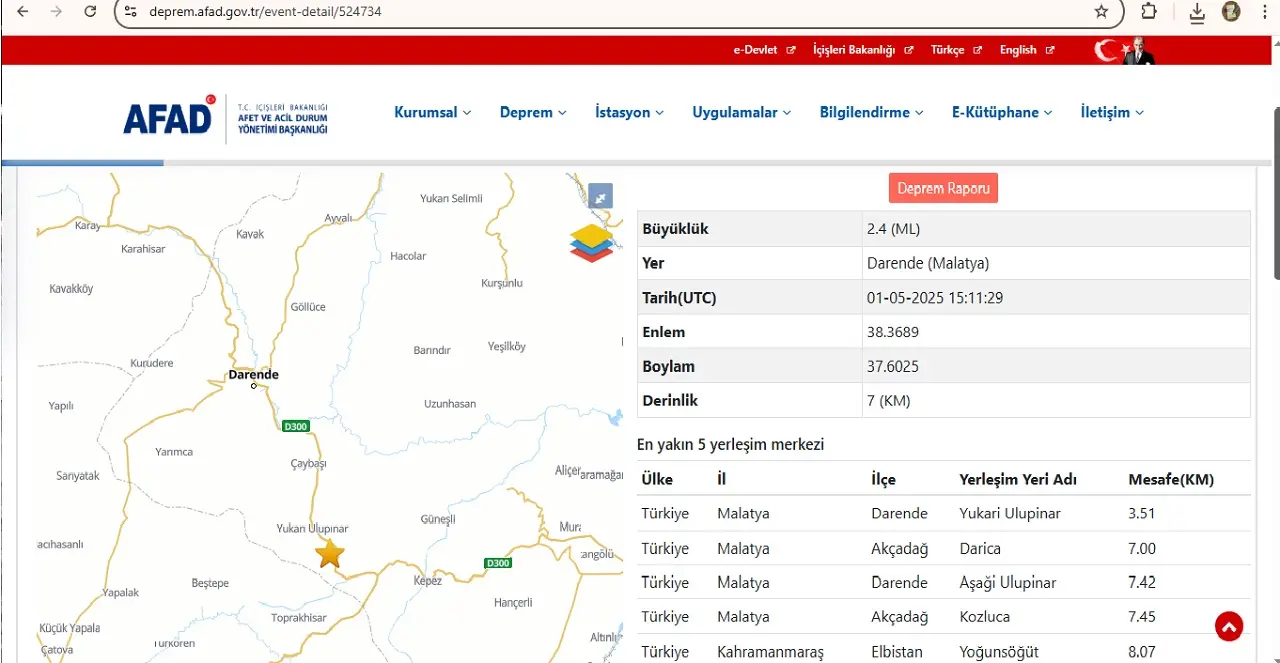This screenshot has height=663, width=1280.
Task: Bookmark this page with star icon
Action: pyautogui.click(x=1101, y=12)
